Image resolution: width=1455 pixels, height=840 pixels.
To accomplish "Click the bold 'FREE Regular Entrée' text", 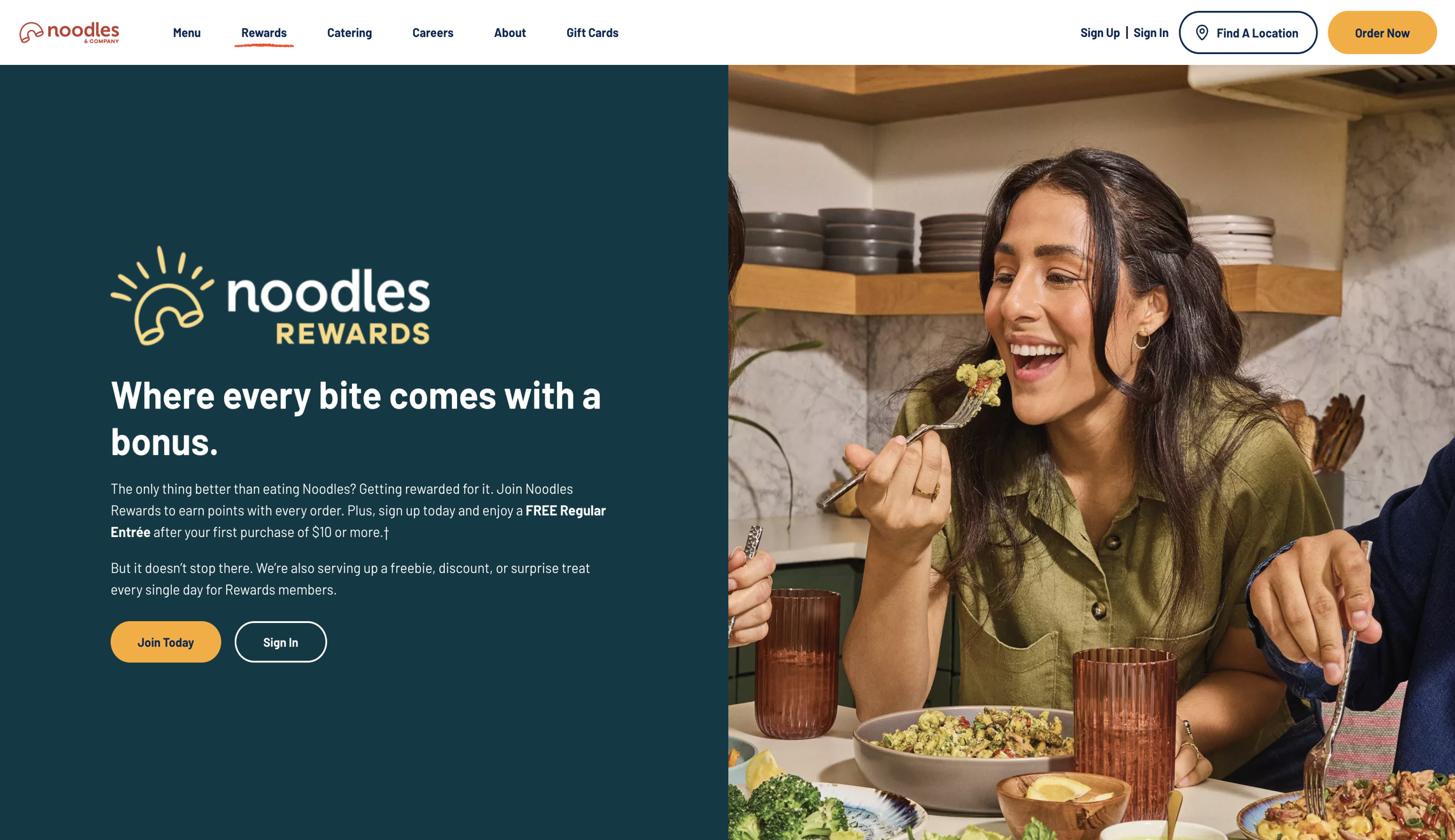I will coord(358,521).
